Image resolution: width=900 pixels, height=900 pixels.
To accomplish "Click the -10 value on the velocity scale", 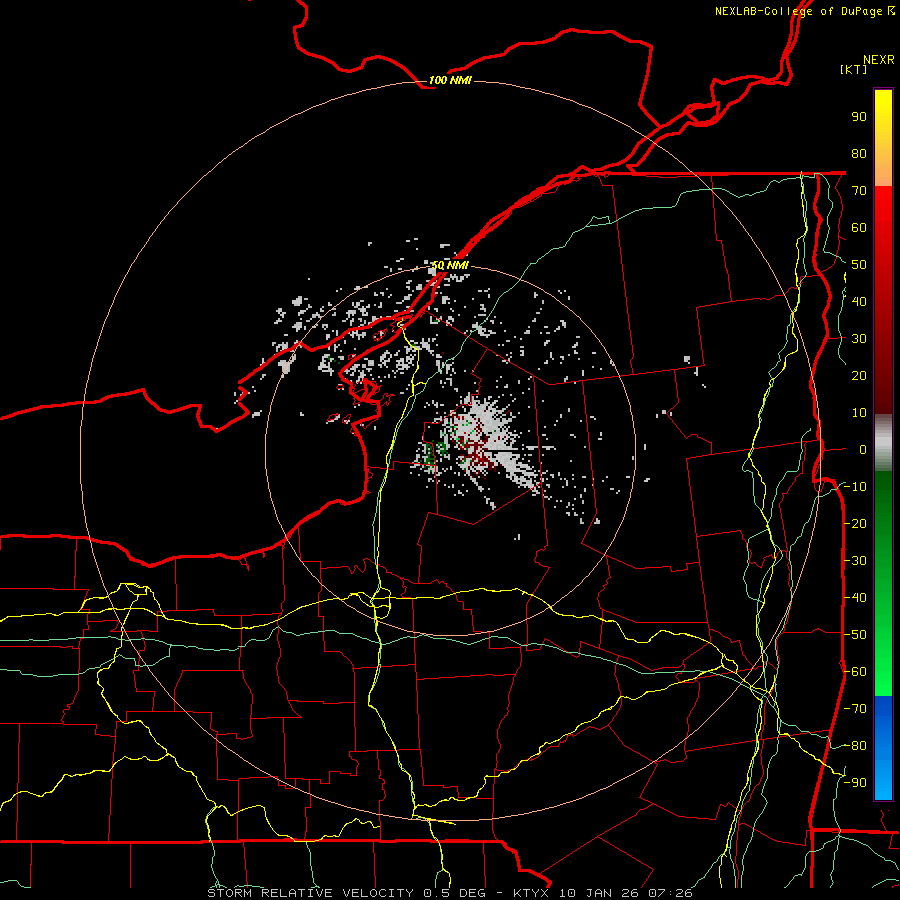I will coord(855,487).
